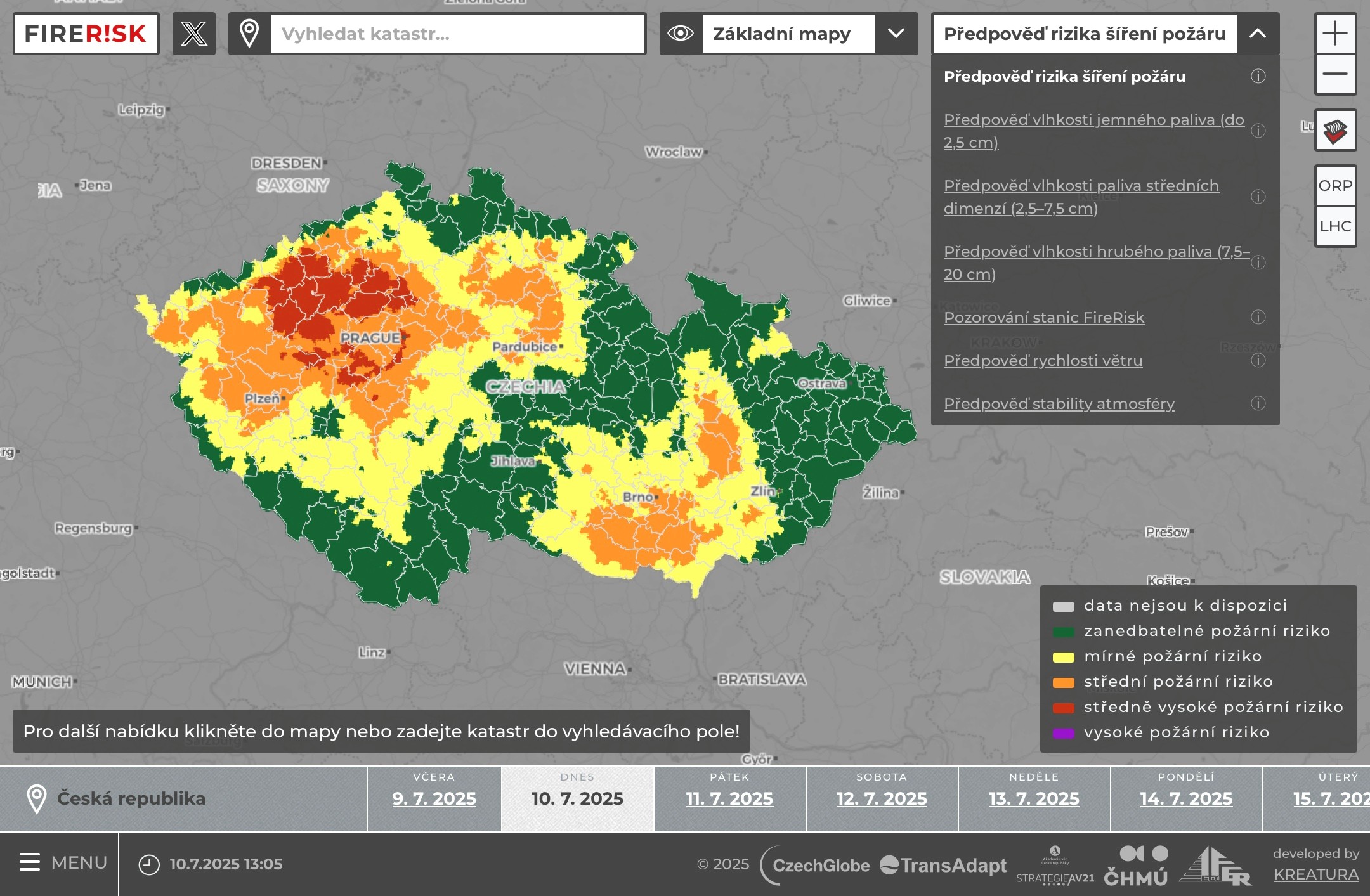Select Pozorování stanic FireRisk layer
Viewport: 1370px width, 896px height.
[1044, 317]
